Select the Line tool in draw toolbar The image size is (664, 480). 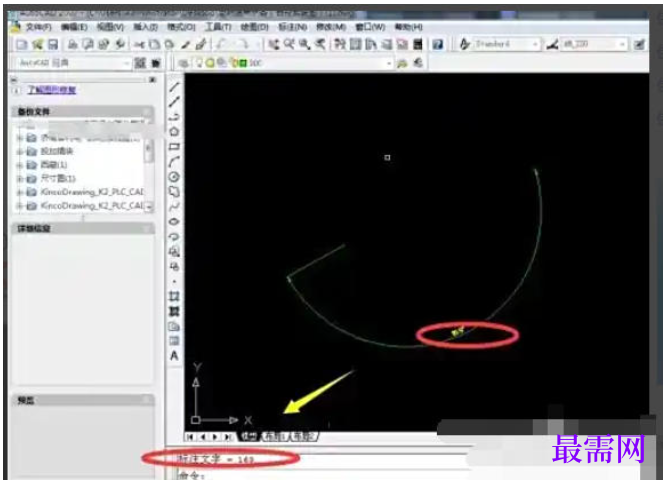[x=174, y=86]
